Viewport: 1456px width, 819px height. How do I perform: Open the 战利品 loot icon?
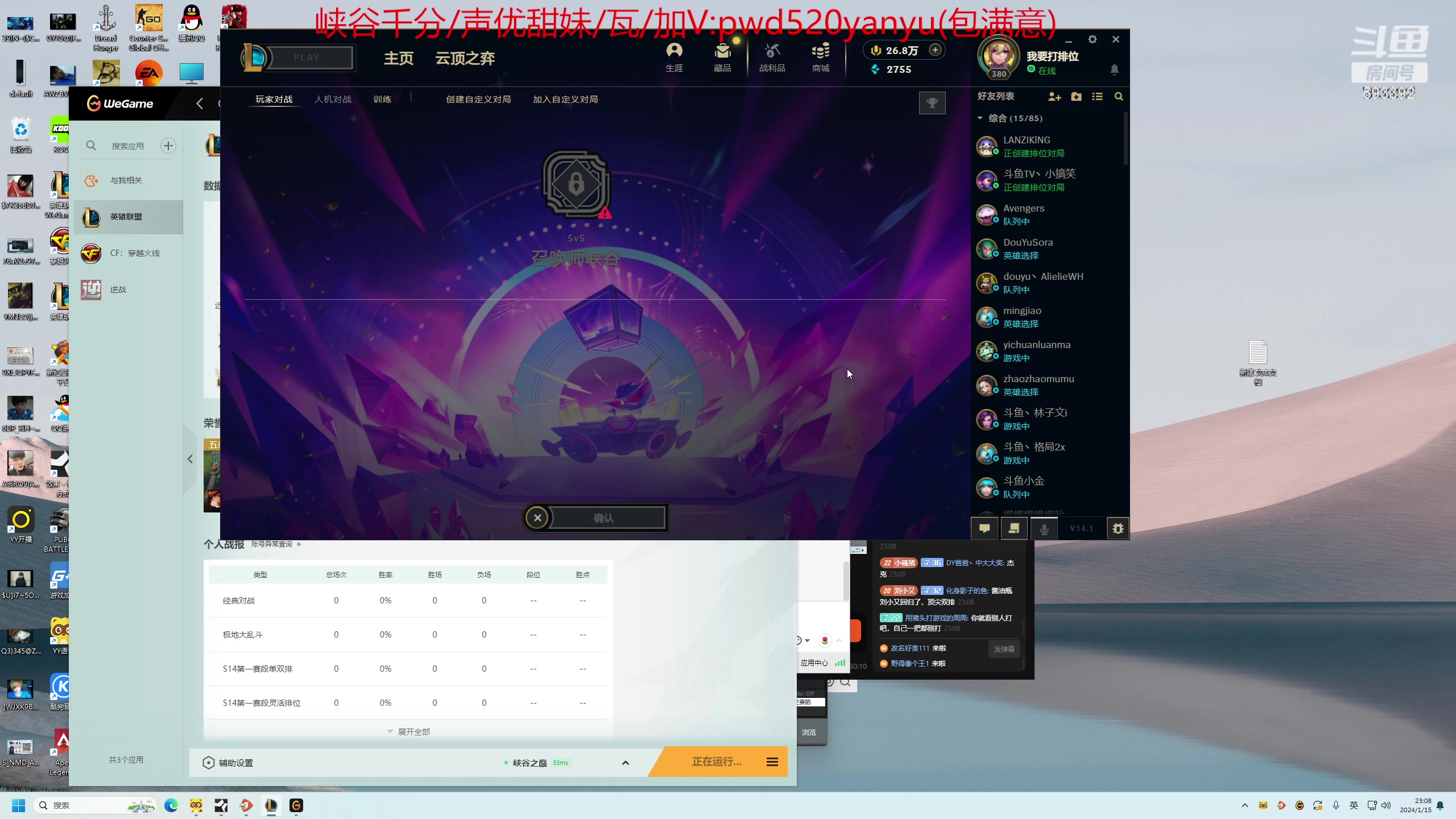pos(772,57)
